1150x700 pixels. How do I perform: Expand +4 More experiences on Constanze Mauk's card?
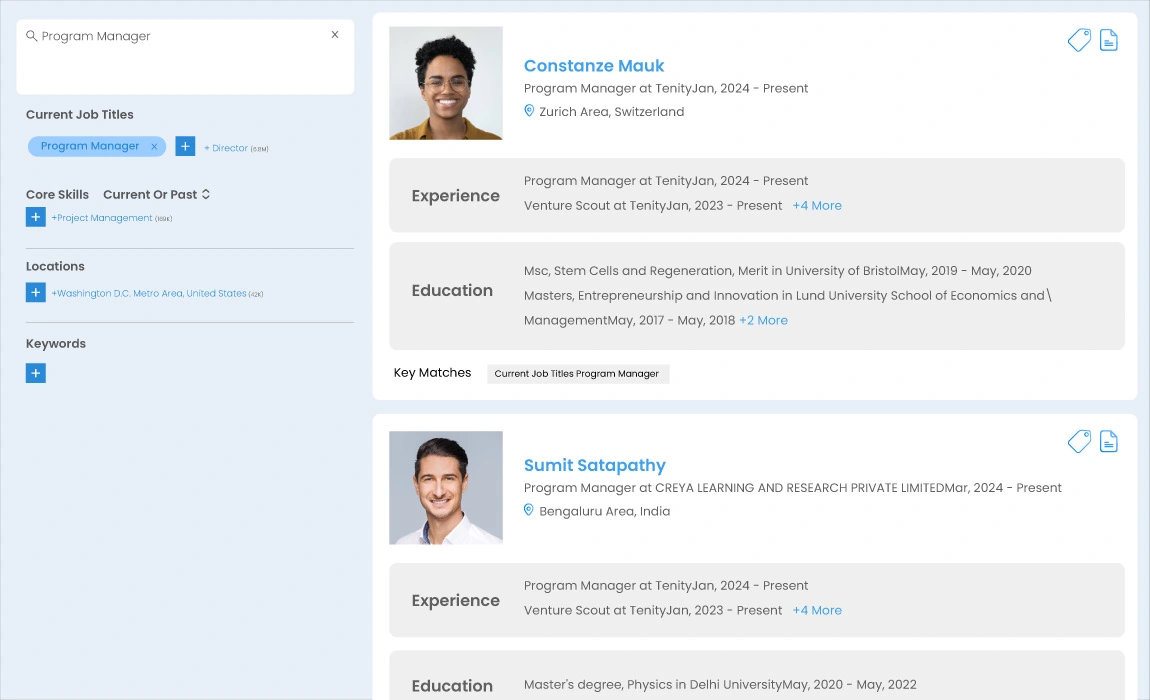(817, 205)
